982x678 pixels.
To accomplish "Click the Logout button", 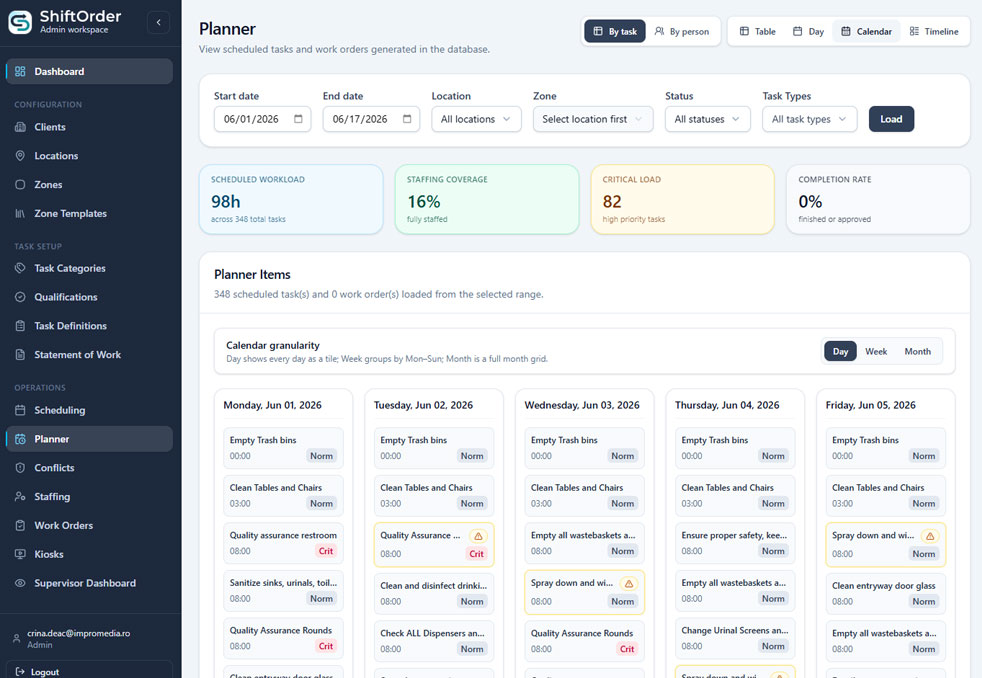I will [89, 670].
